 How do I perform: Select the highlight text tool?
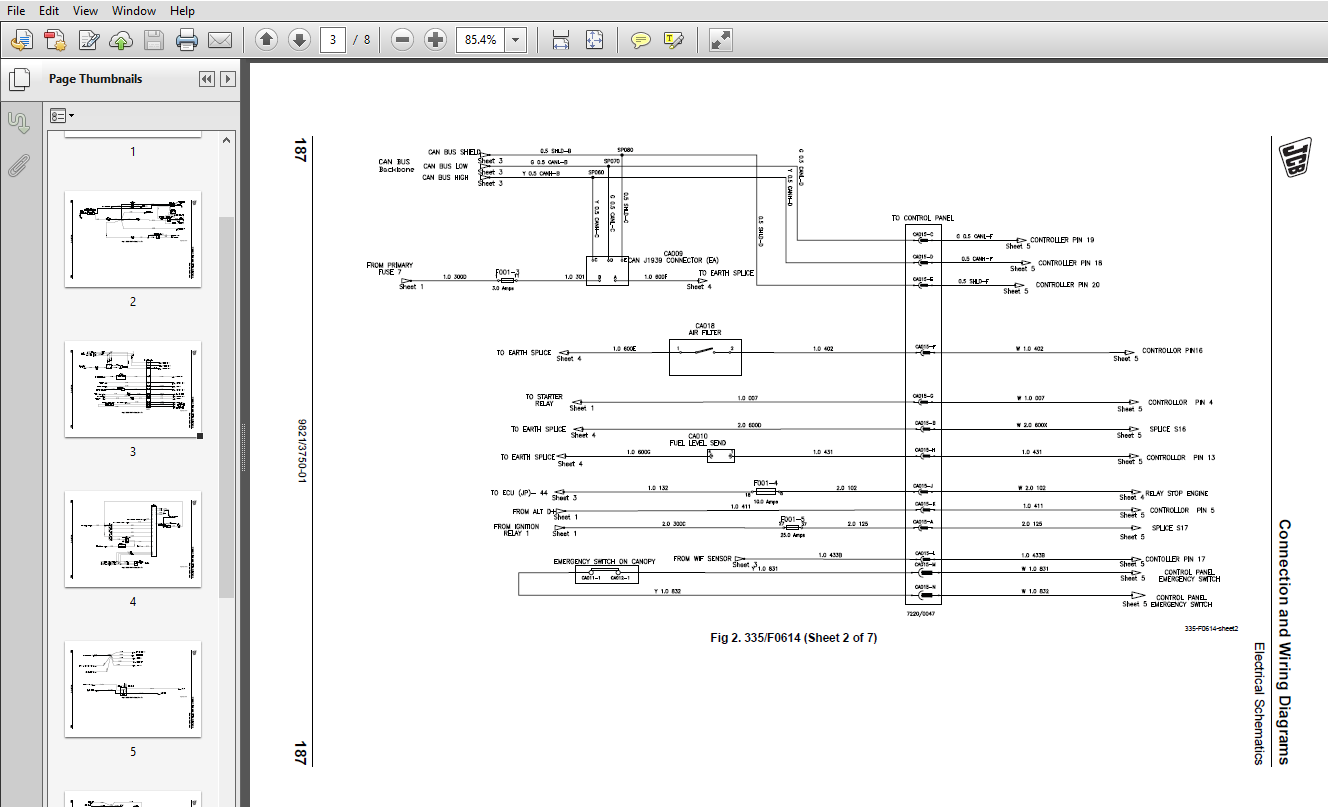click(673, 40)
